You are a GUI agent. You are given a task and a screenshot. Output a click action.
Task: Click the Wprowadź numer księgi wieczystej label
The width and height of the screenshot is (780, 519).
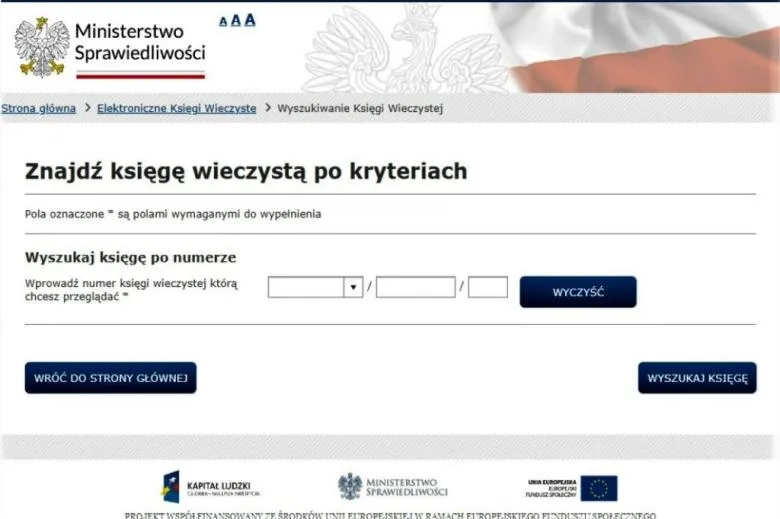click(x=131, y=290)
